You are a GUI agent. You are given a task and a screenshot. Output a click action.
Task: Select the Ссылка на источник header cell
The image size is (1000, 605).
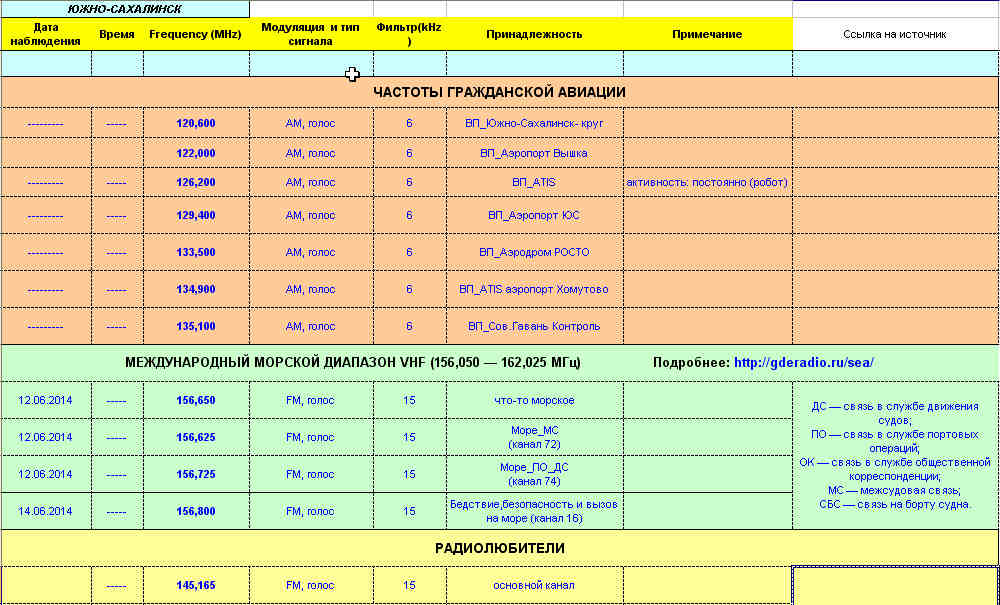(895, 34)
